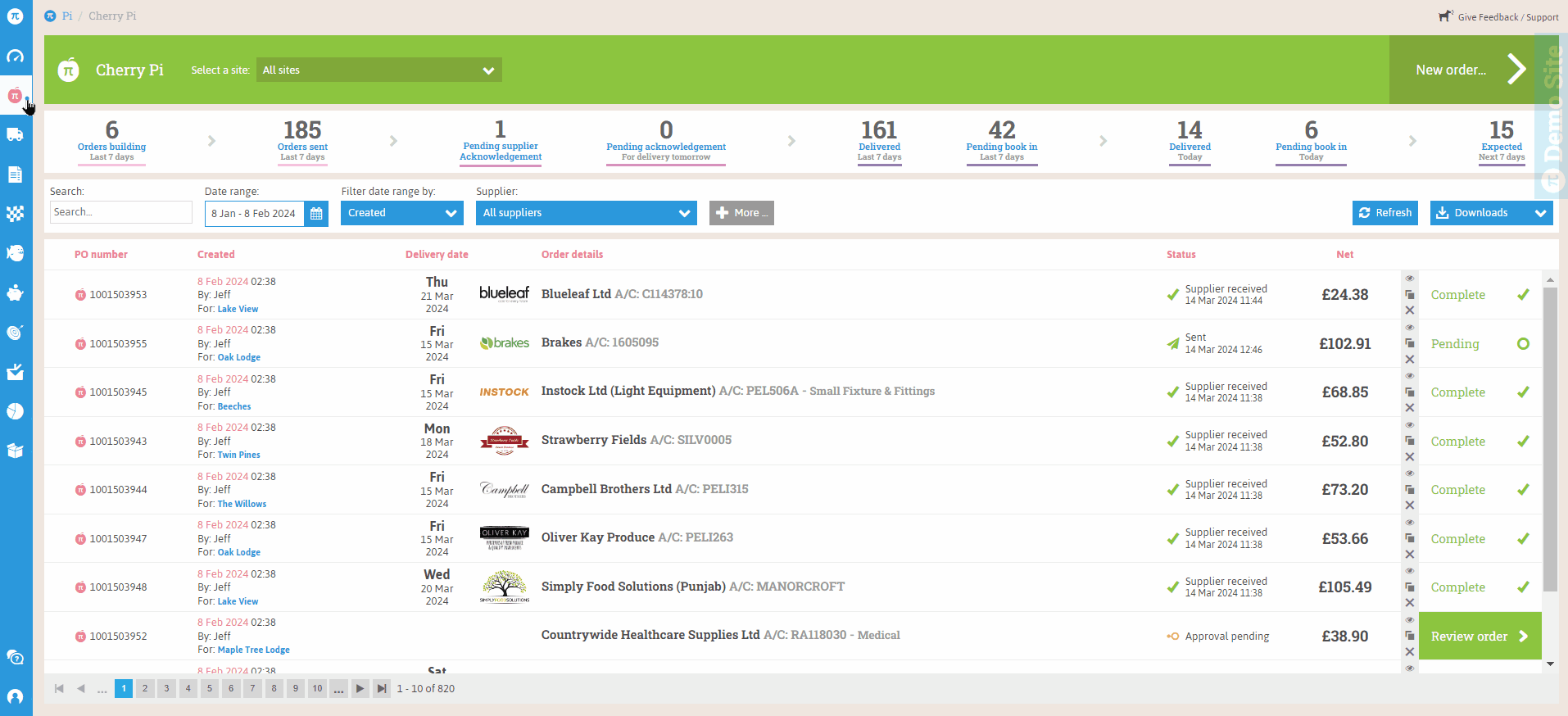View the Countrywide Healthcare order via eye icon
The image size is (1568, 716).
click(1410, 620)
